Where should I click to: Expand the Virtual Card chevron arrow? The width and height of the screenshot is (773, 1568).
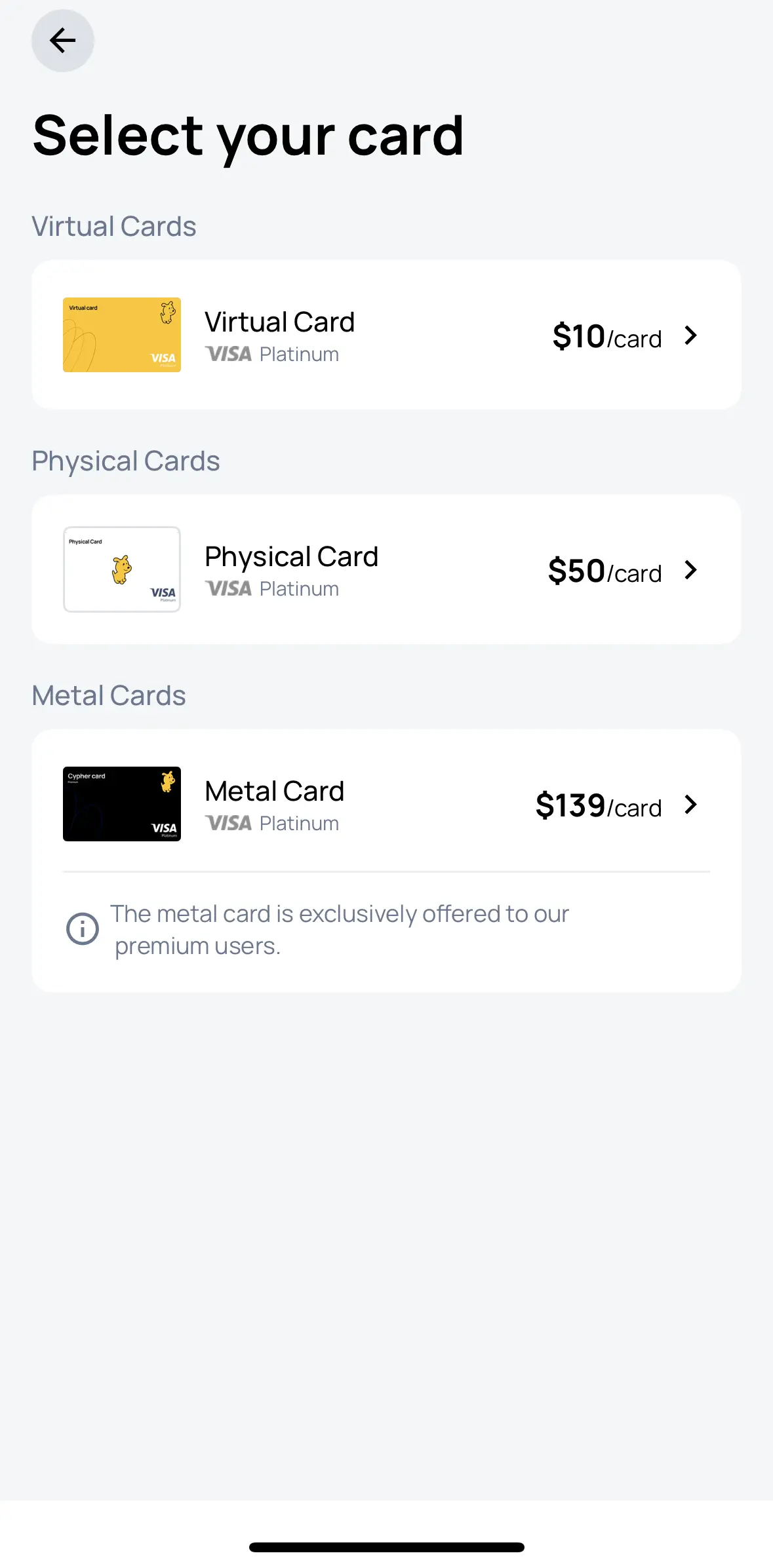[x=690, y=335]
